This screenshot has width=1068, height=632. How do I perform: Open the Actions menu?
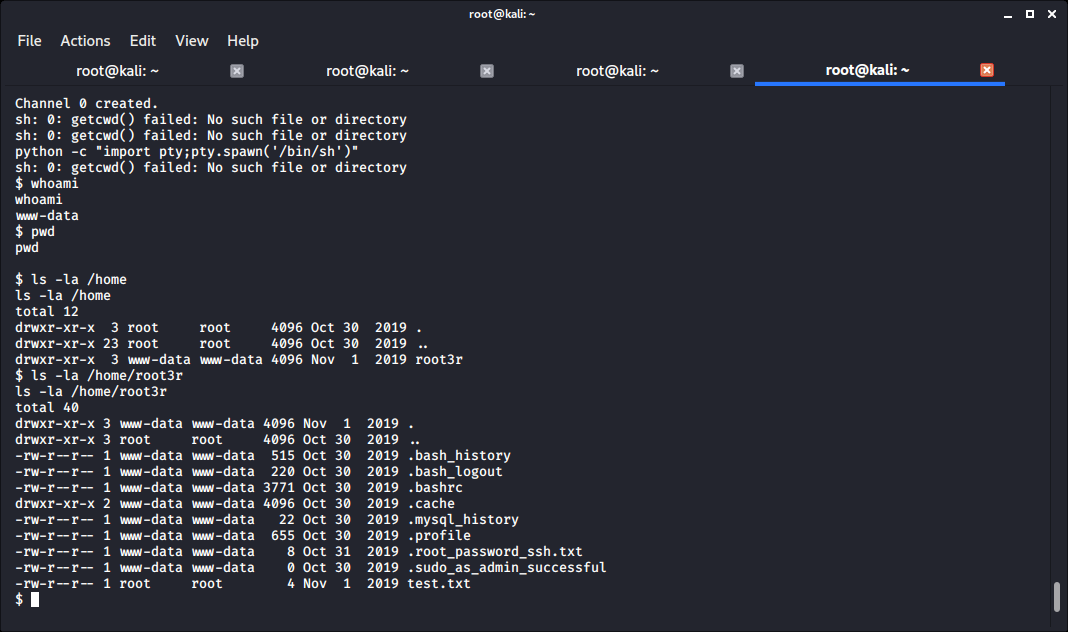pos(85,41)
